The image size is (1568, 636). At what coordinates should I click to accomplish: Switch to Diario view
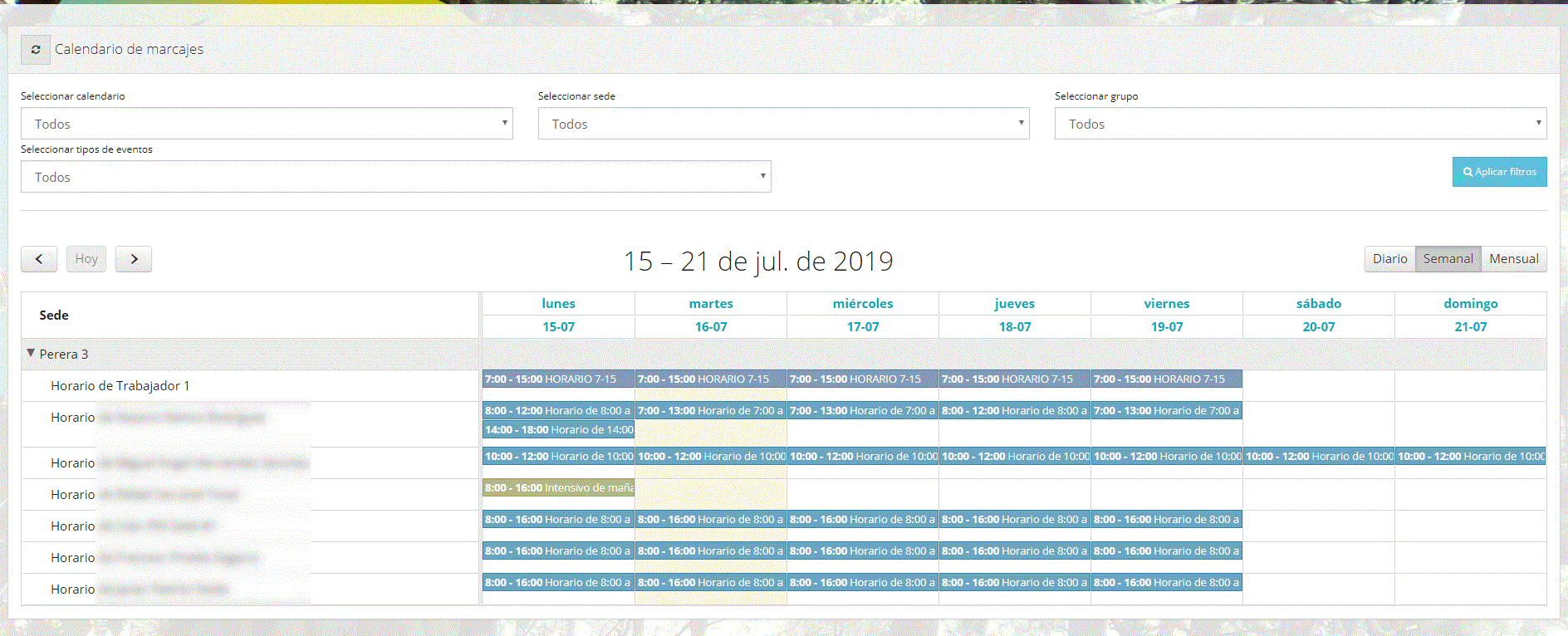(1389, 259)
